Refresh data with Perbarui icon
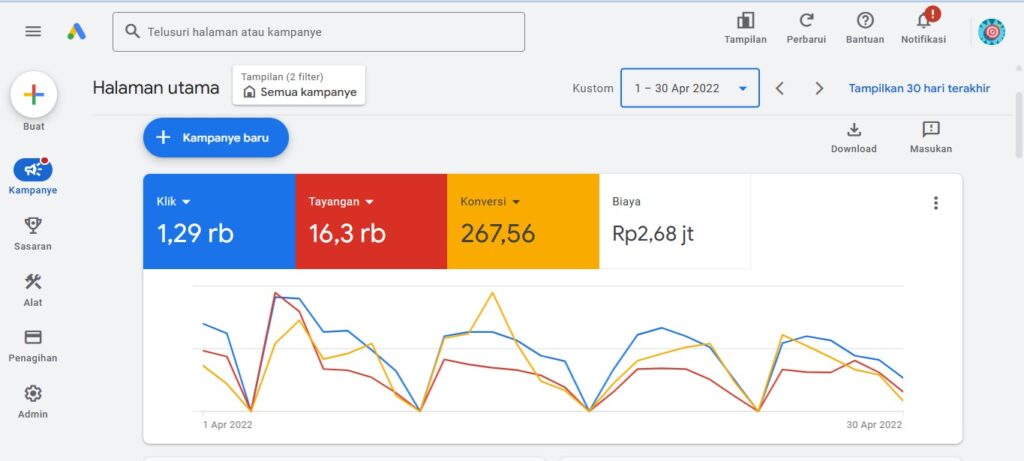Screen dimensions: 1024x461 (x=806, y=21)
